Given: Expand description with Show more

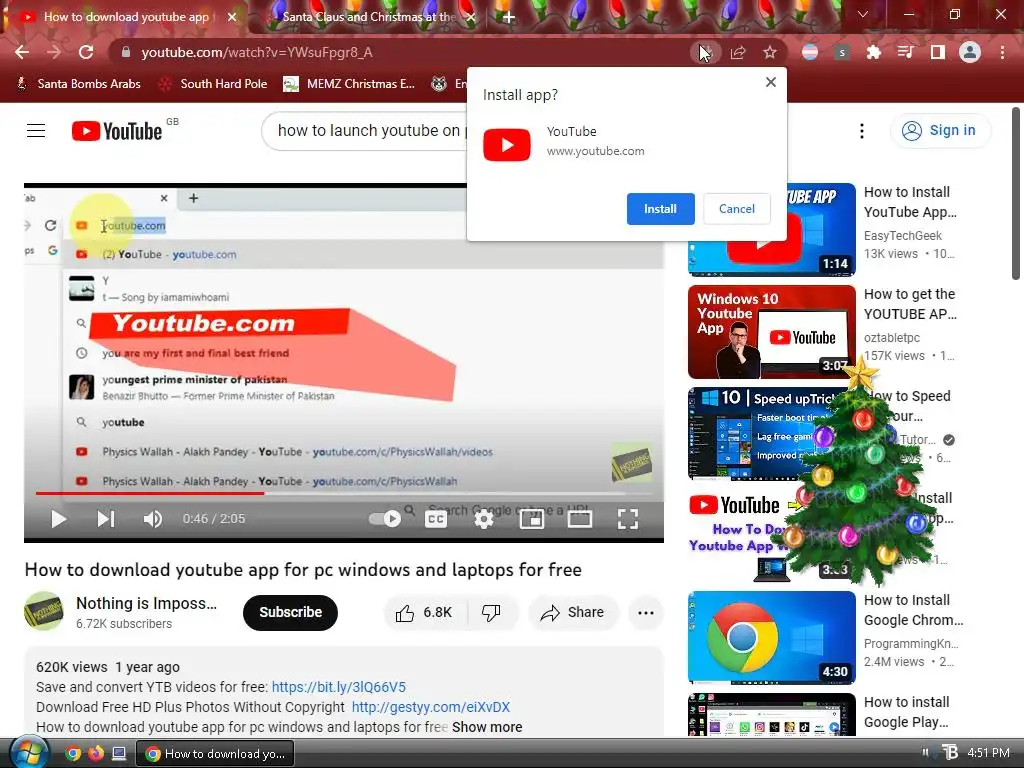Looking at the screenshot, I should [487, 728].
